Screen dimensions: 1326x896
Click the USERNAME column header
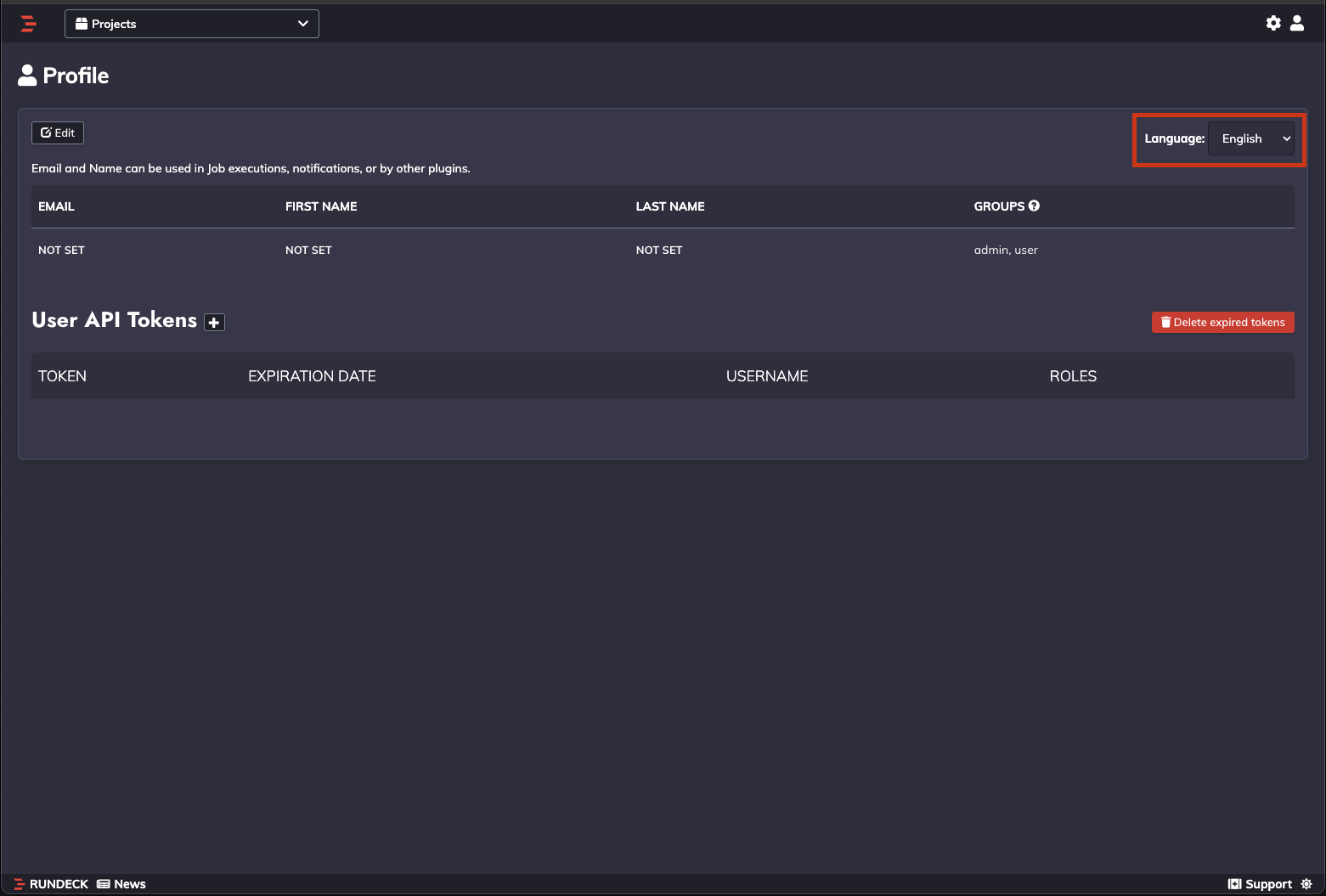point(767,376)
